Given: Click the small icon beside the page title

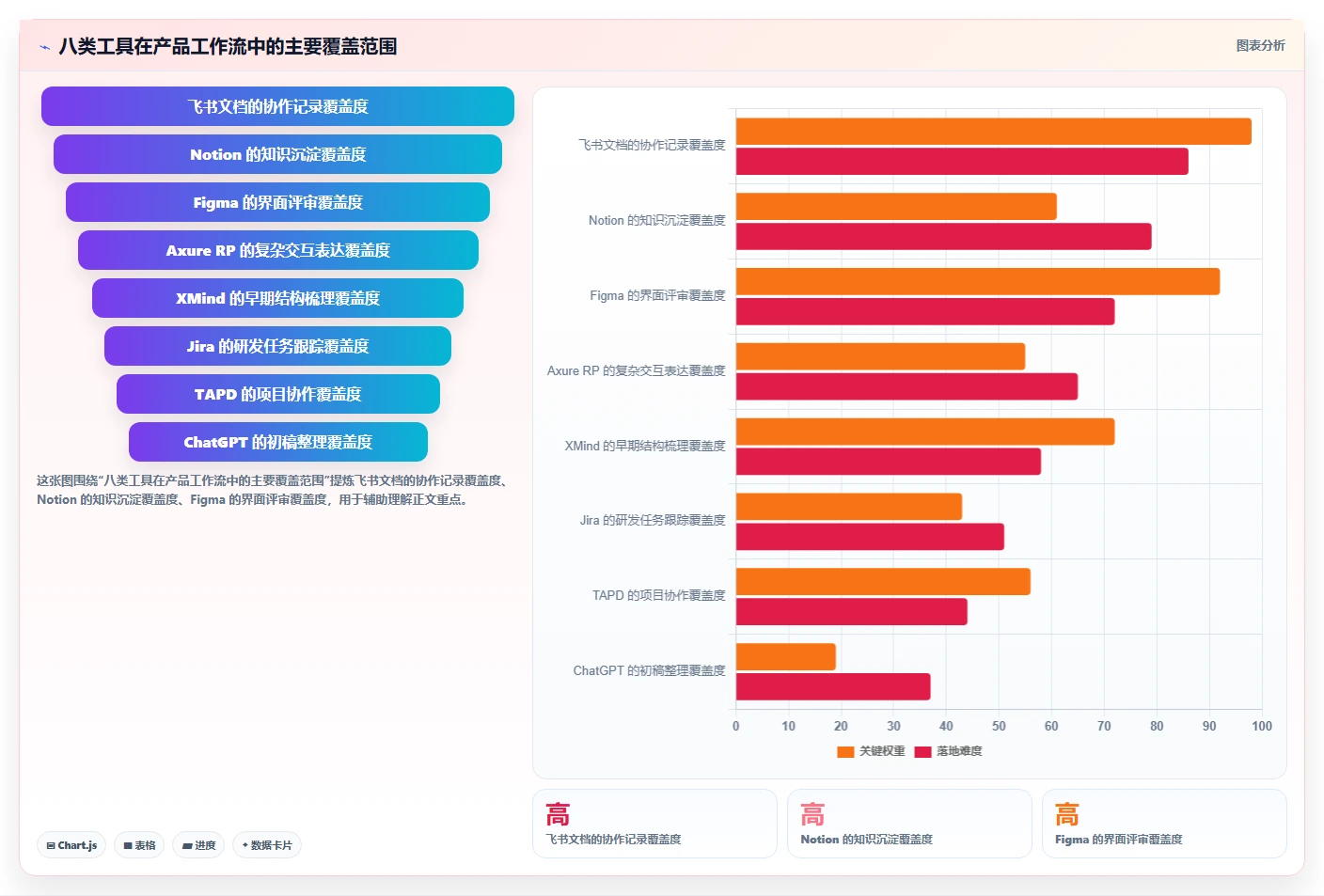Looking at the screenshot, I should pyautogui.click(x=44, y=47).
